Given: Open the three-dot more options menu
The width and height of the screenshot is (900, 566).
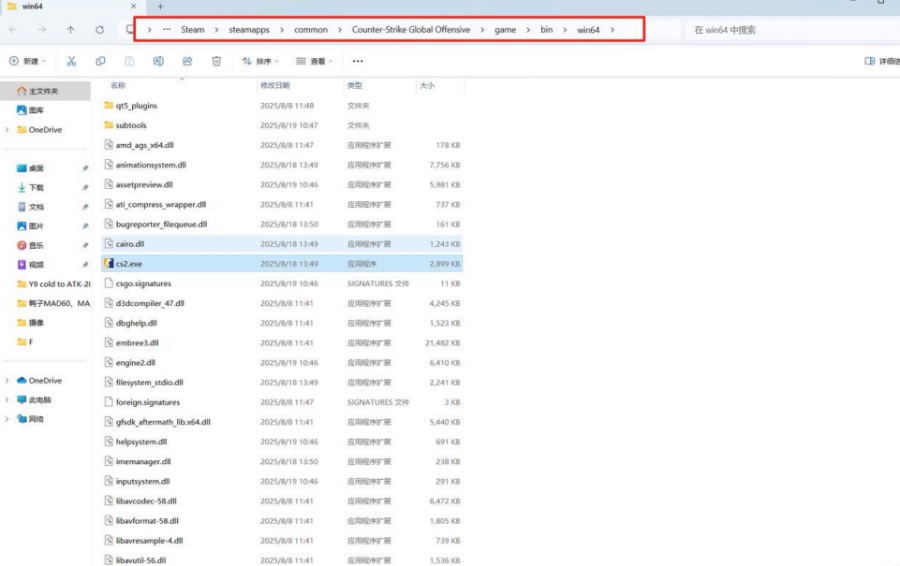Looking at the screenshot, I should click(x=358, y=61).
